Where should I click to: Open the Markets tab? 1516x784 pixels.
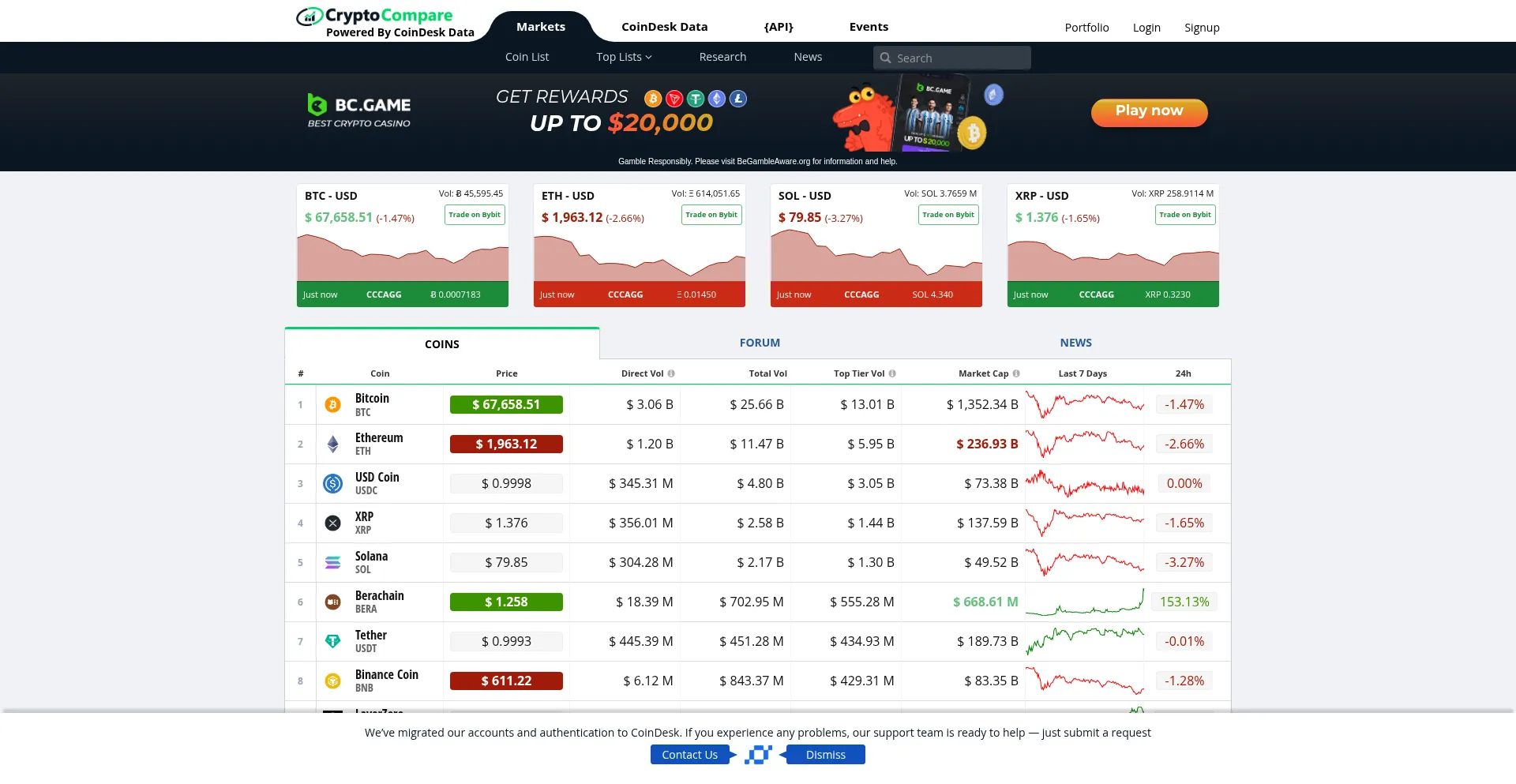(x=541, y=27)
